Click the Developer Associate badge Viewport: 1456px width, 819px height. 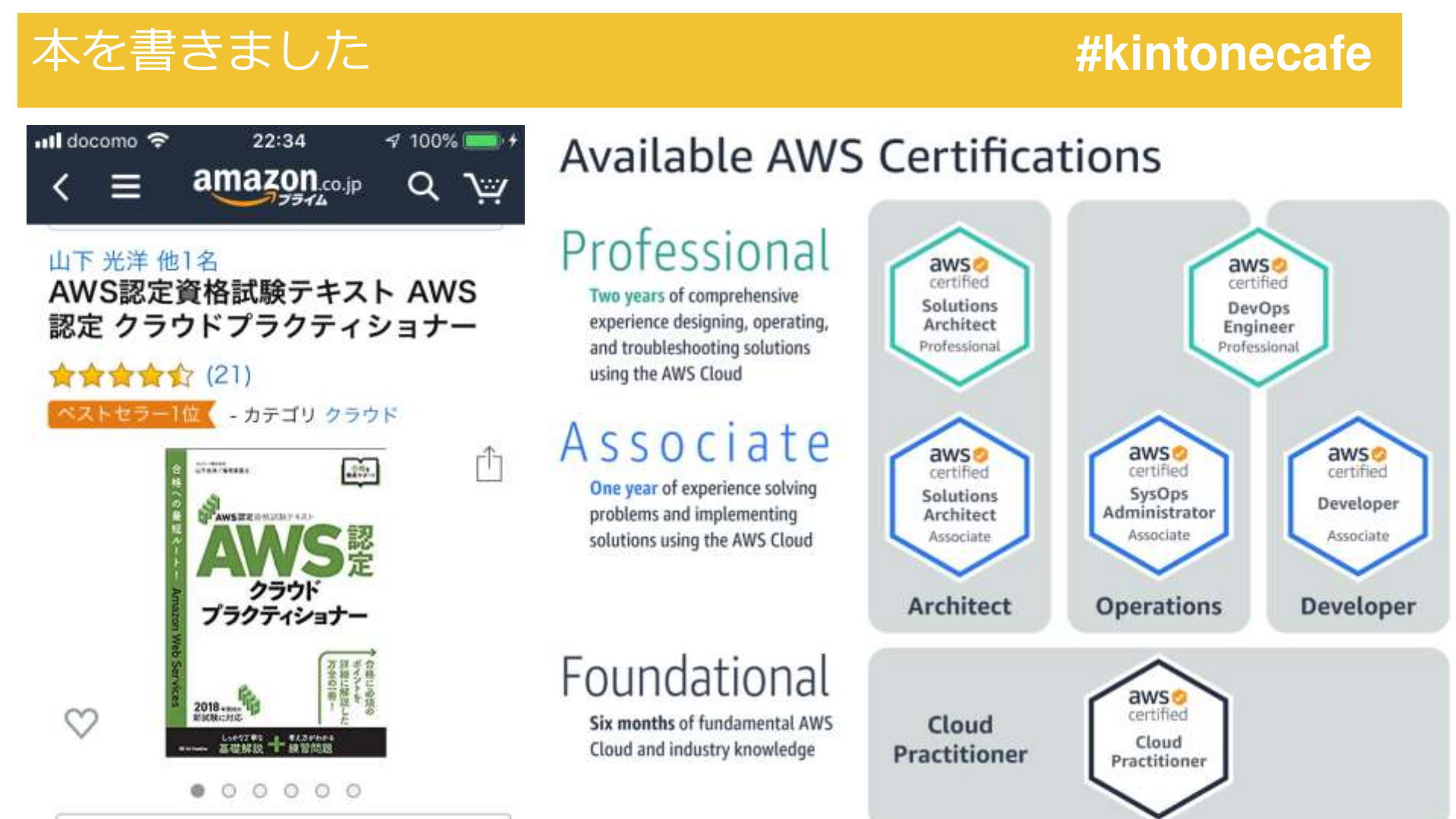tap(1357, 495)
